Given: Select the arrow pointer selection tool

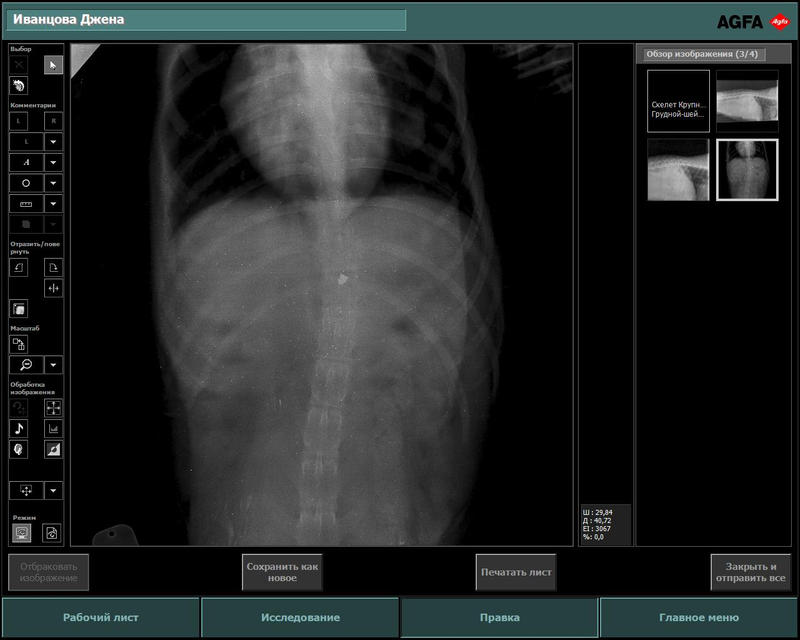Looking at the screenshot, I should coord(53,65).
